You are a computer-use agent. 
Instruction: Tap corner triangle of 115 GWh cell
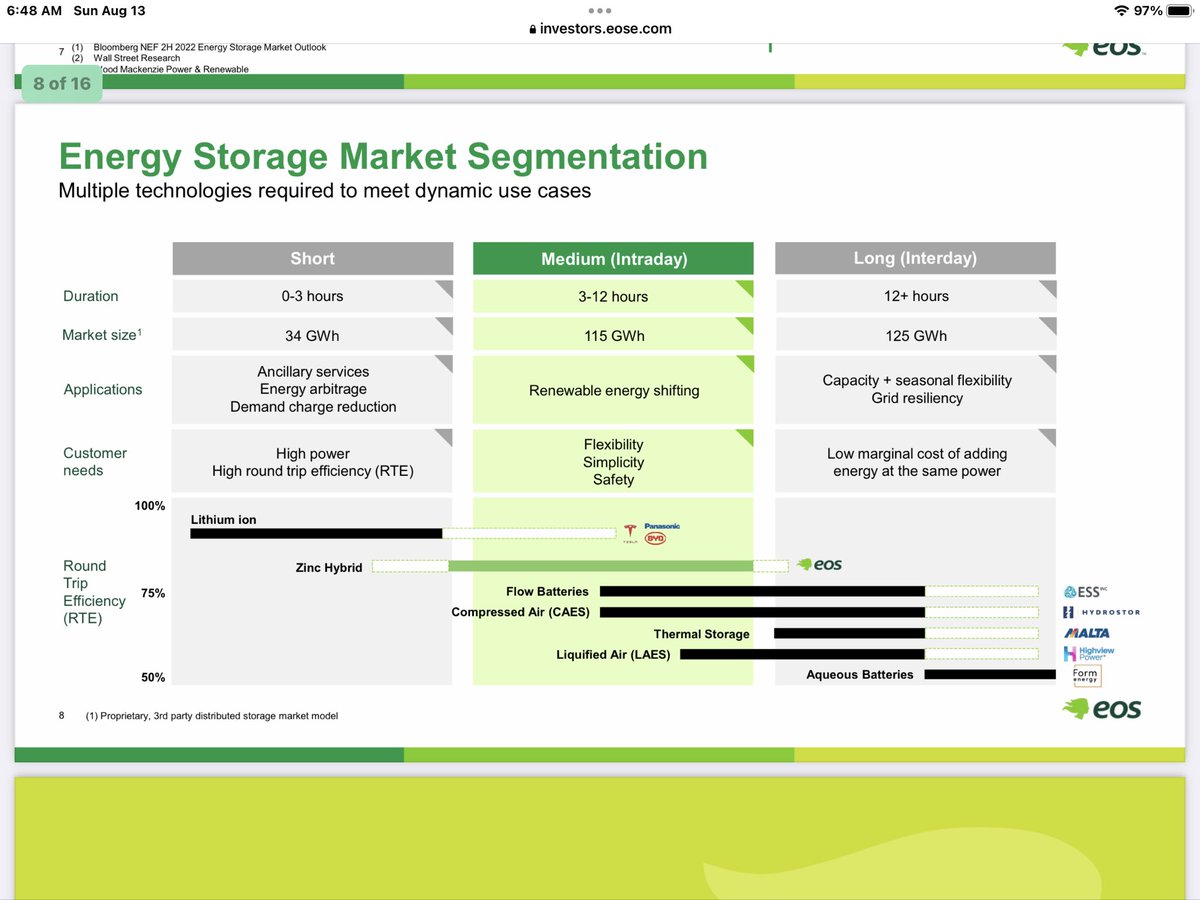tap(746, 324)
